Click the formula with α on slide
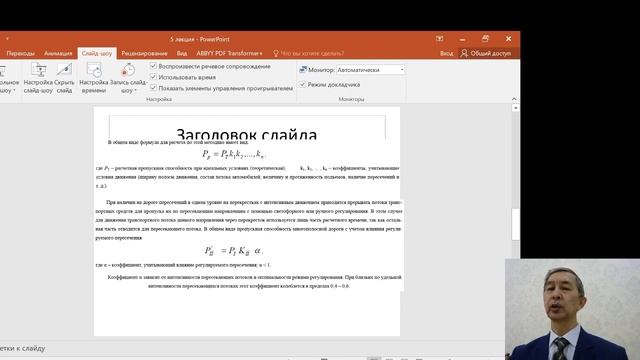The width and height of the screenshot is (640, 360). (233, 251)
